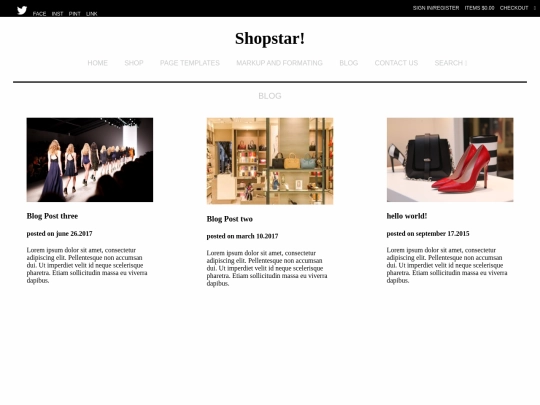The height and width of the screenshot is (405, 540).
Task: Expand Markup and Formating menu
Action: (x=279, y=63)
